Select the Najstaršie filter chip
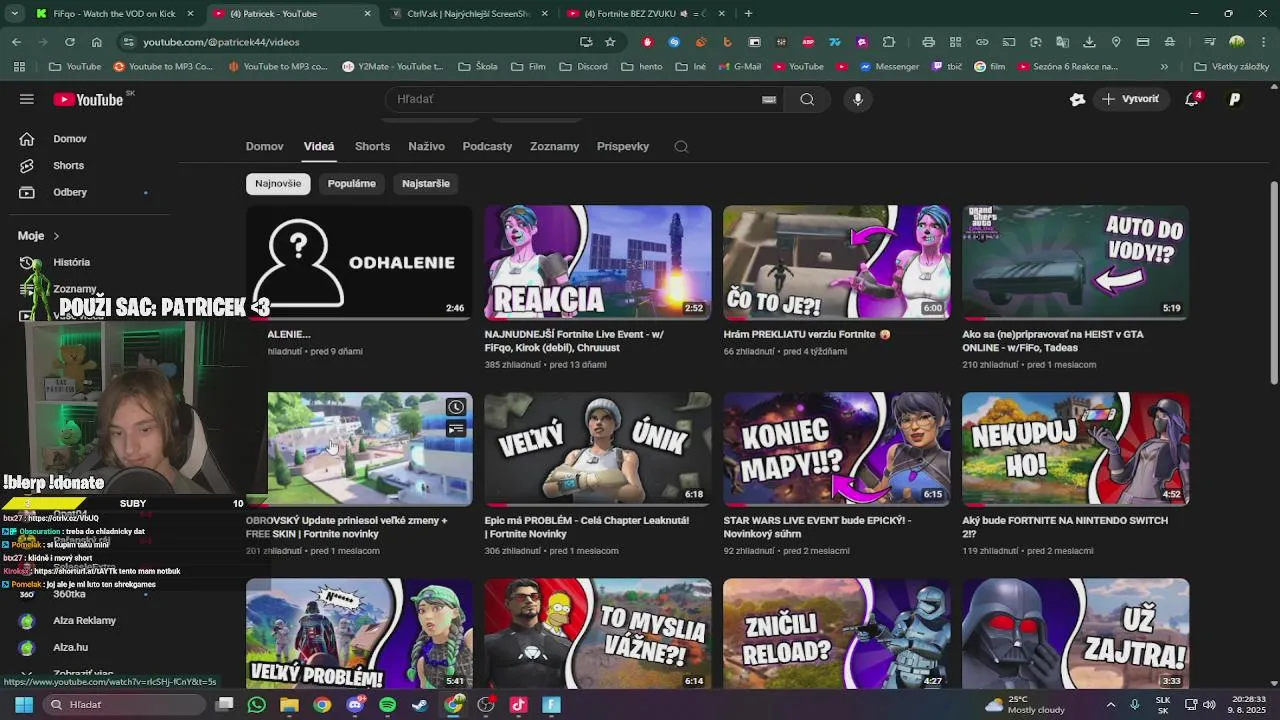 click(x=426, y=183)
